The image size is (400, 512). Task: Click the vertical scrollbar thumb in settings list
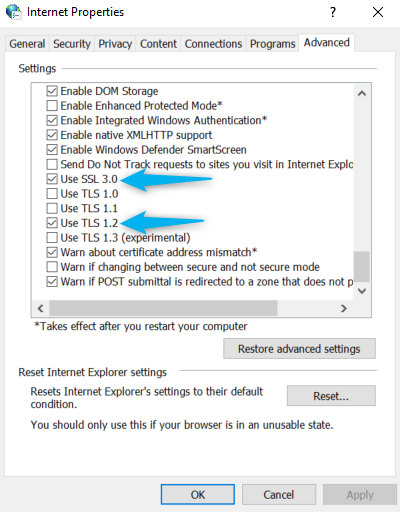coord(362,267)
